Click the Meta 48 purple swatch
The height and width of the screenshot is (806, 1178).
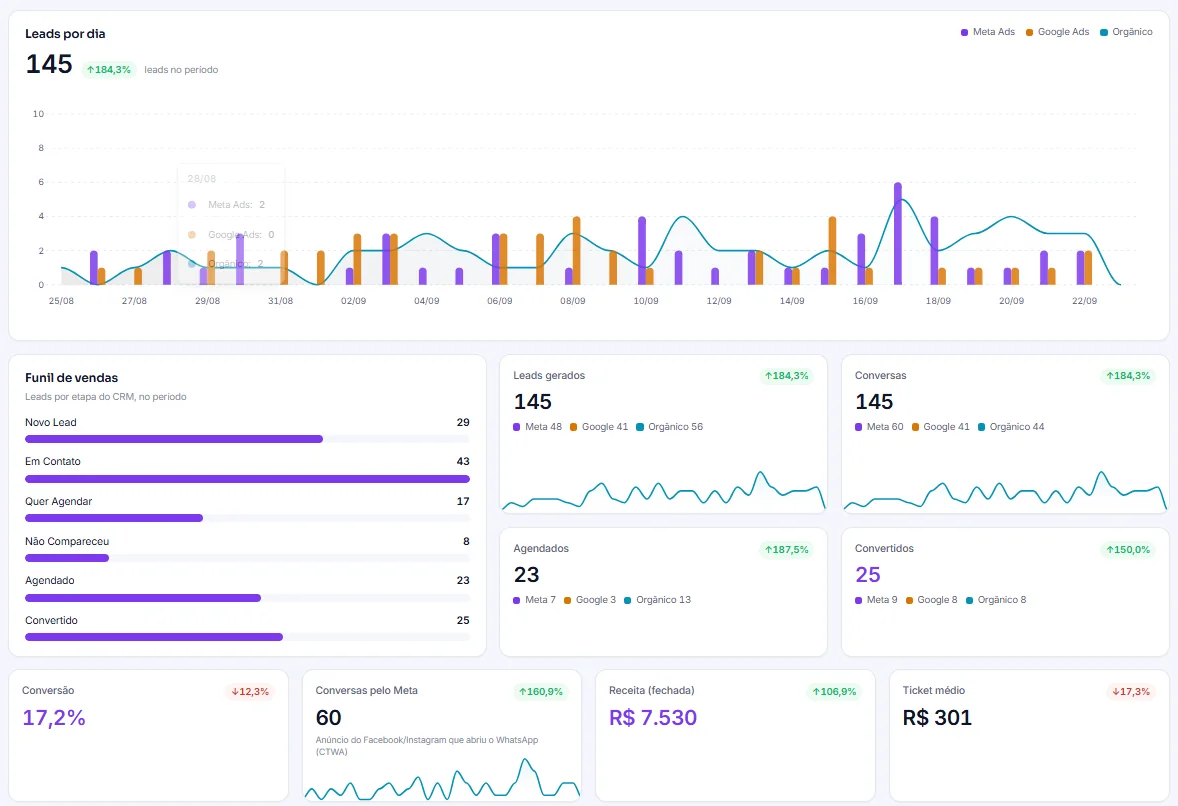coord(517,427)
